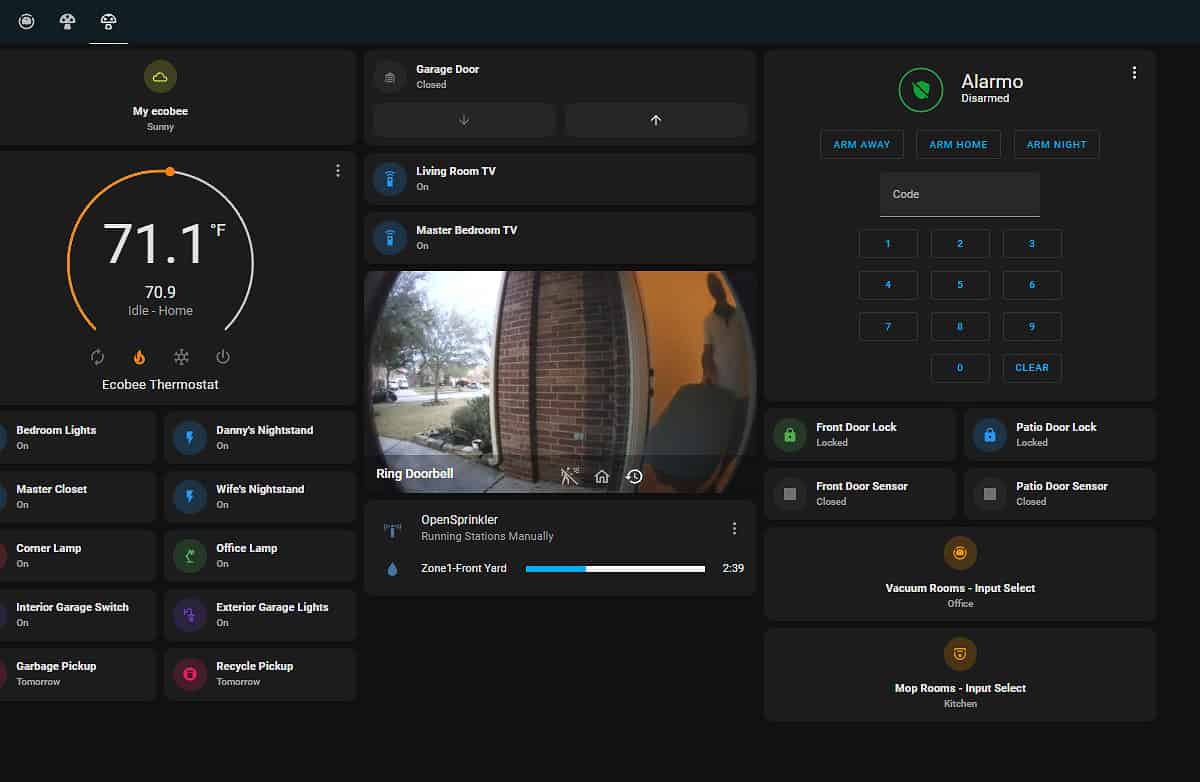The height and width of the screenshot is (782, 1200).
Task: Click the Recycle Pickup bin icon
Action: click(190, 673)
